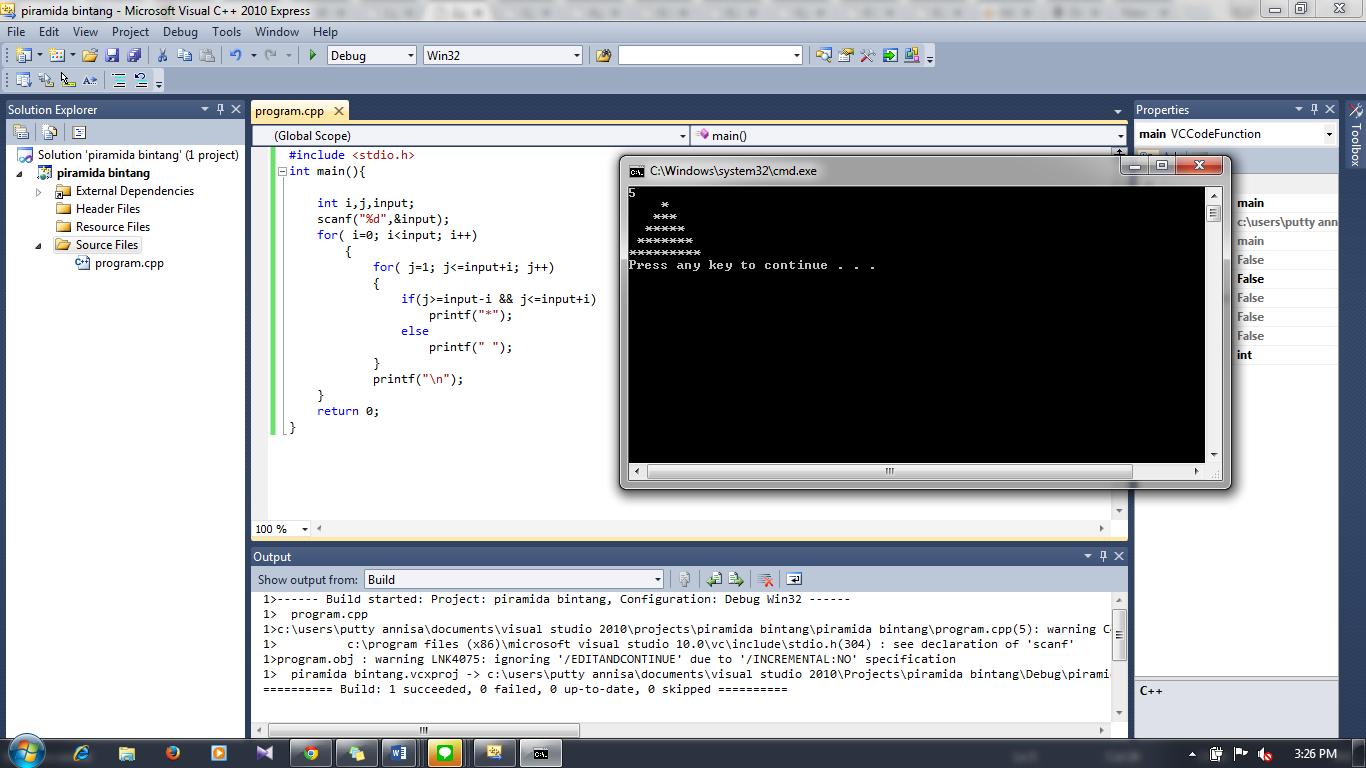Click the Start Debugging green arrow
This screenshot has width=1366, height=768.
pos(313,55)
